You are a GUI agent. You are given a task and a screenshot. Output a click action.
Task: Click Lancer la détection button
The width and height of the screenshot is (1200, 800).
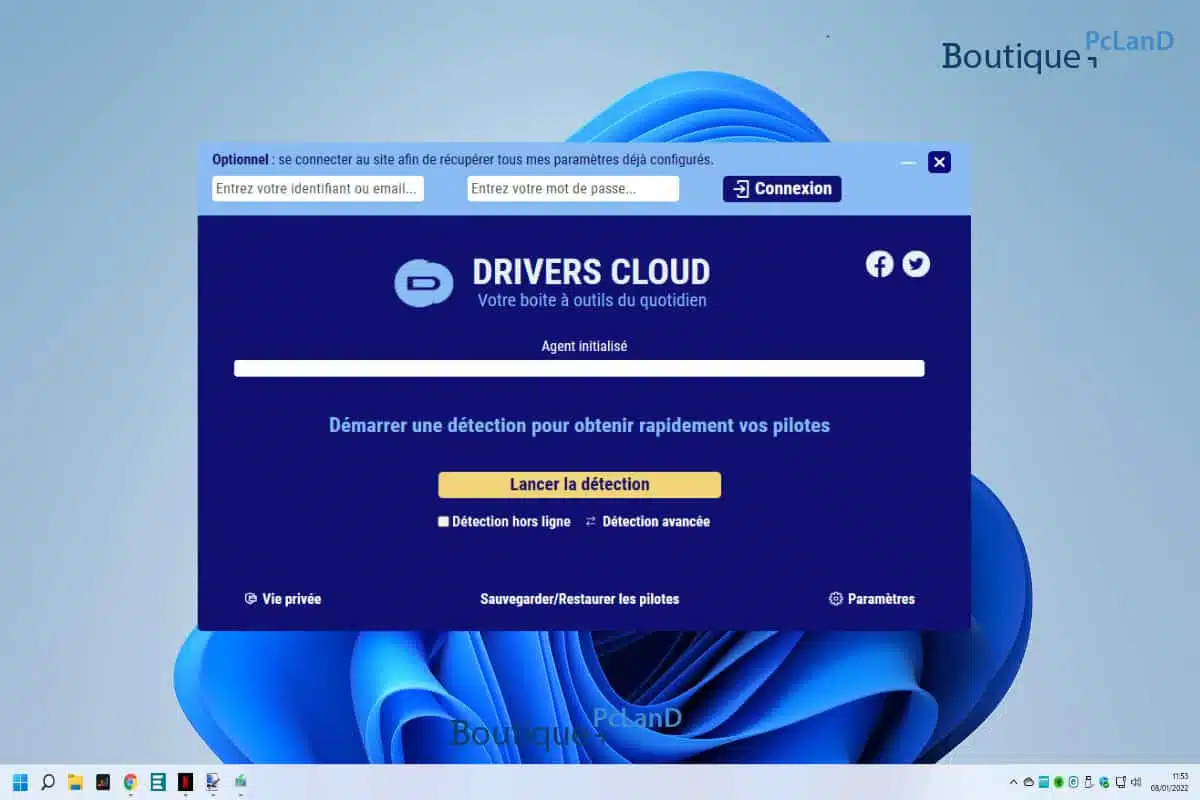tap(579, 484)
